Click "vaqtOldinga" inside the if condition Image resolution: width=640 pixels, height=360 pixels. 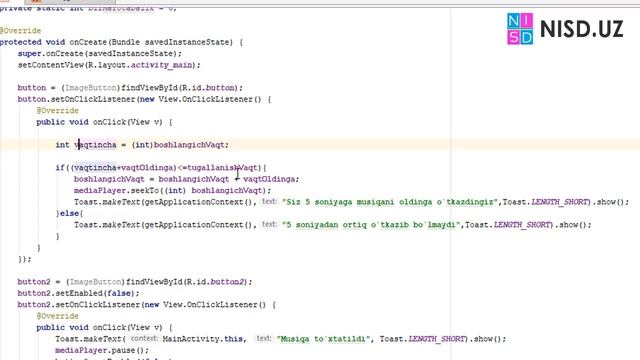(147, 168)
